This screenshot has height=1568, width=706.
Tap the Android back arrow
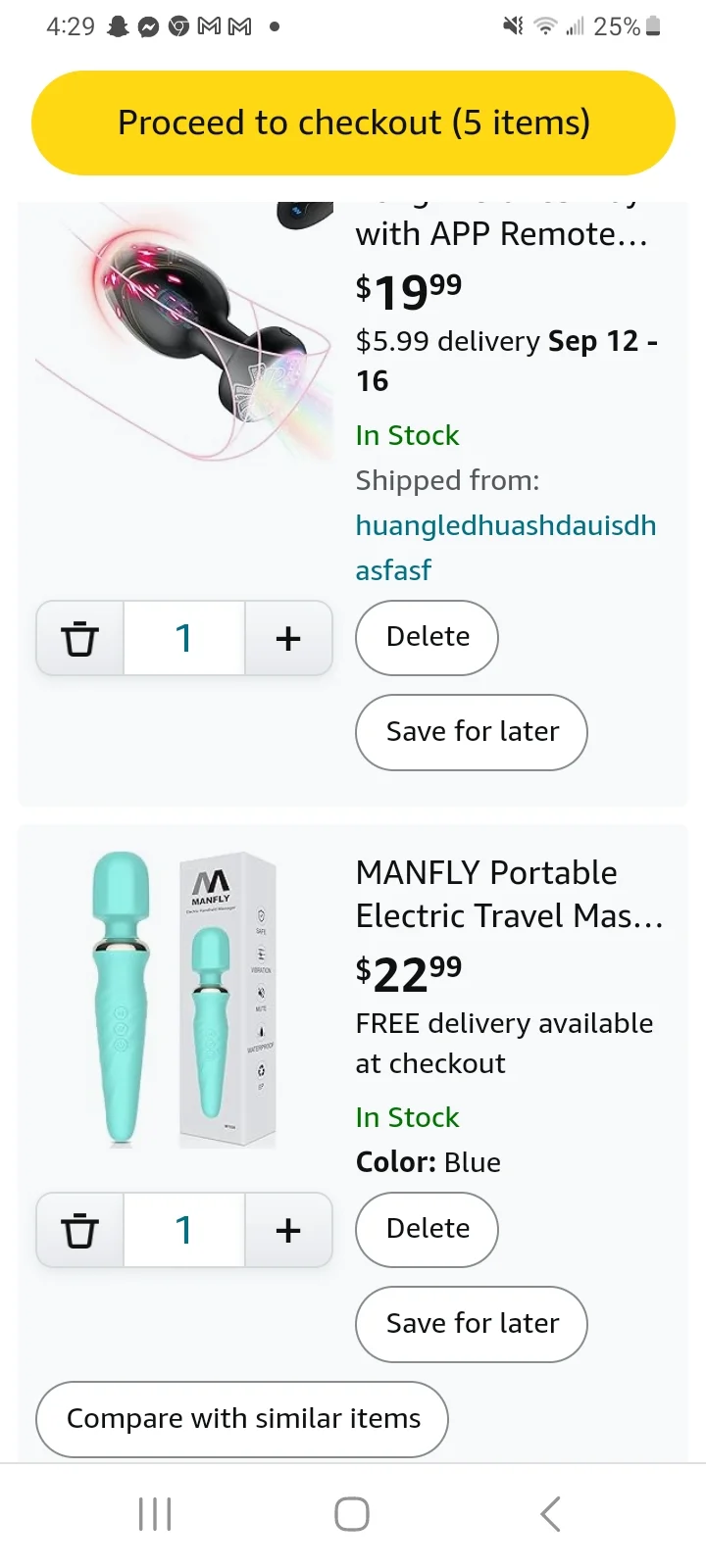pos(551,1514)
